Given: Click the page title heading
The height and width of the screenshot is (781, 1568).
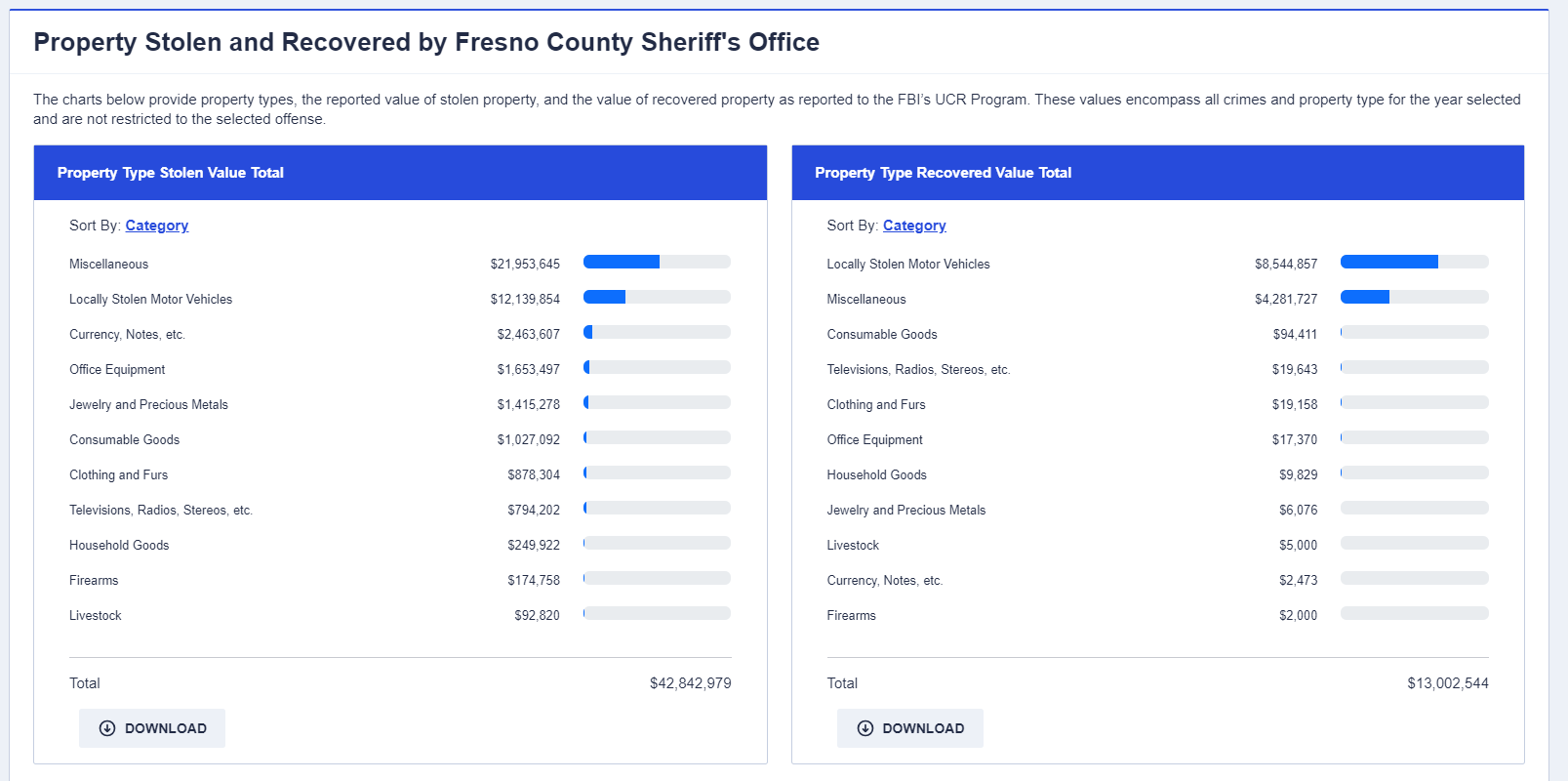Looking at the screenshot, I should pyautogui.click(x=426, y=42).
